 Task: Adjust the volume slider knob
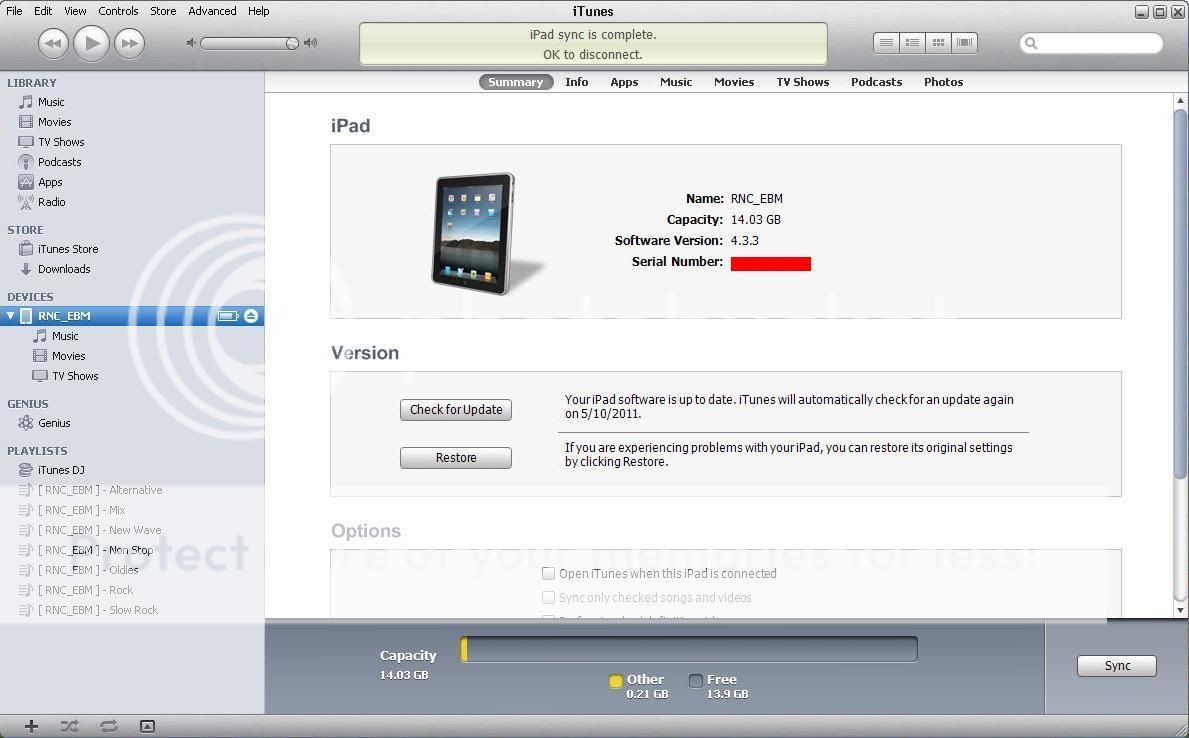click(x=292, y=43)
